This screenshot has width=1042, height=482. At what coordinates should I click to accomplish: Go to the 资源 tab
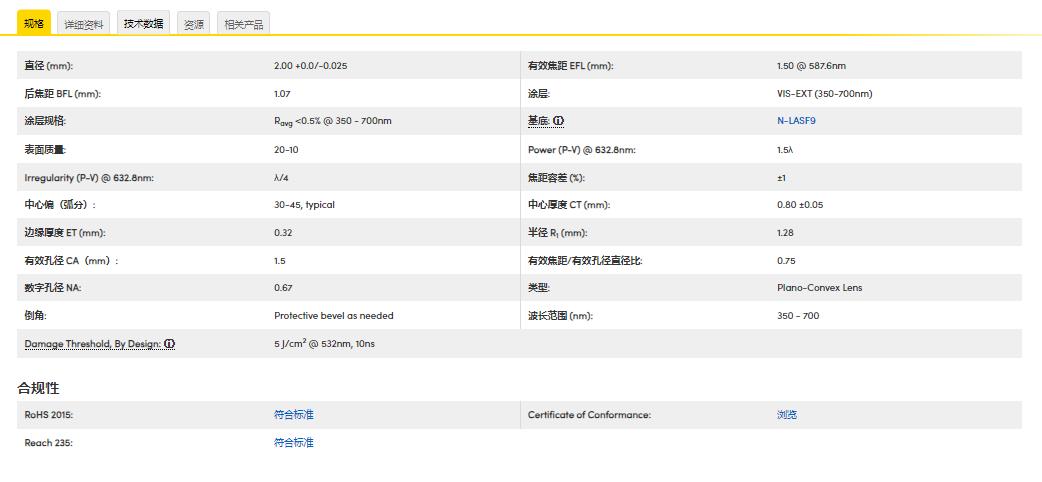[193, 24]
